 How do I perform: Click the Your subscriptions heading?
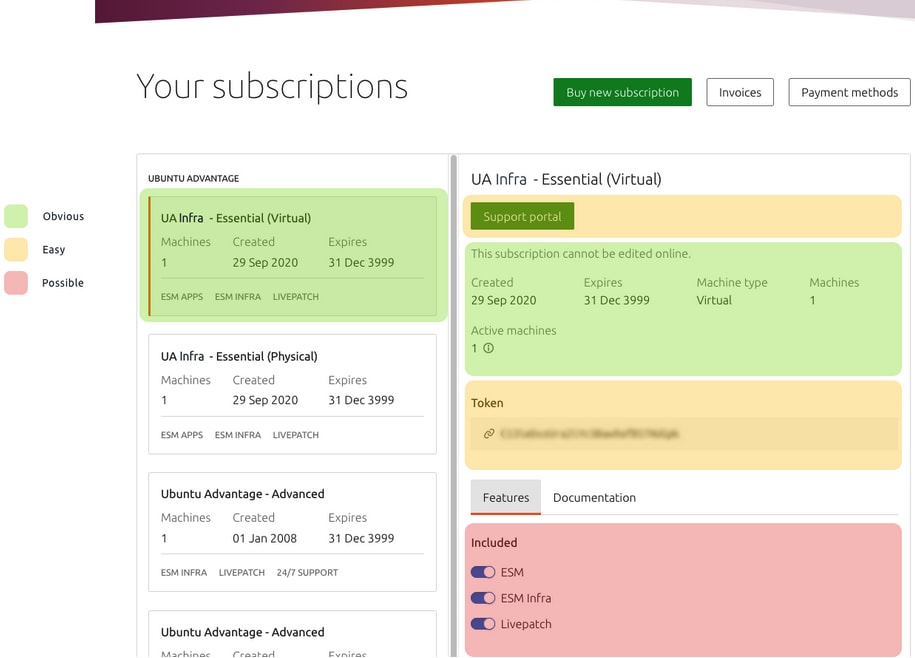point(272,88)
